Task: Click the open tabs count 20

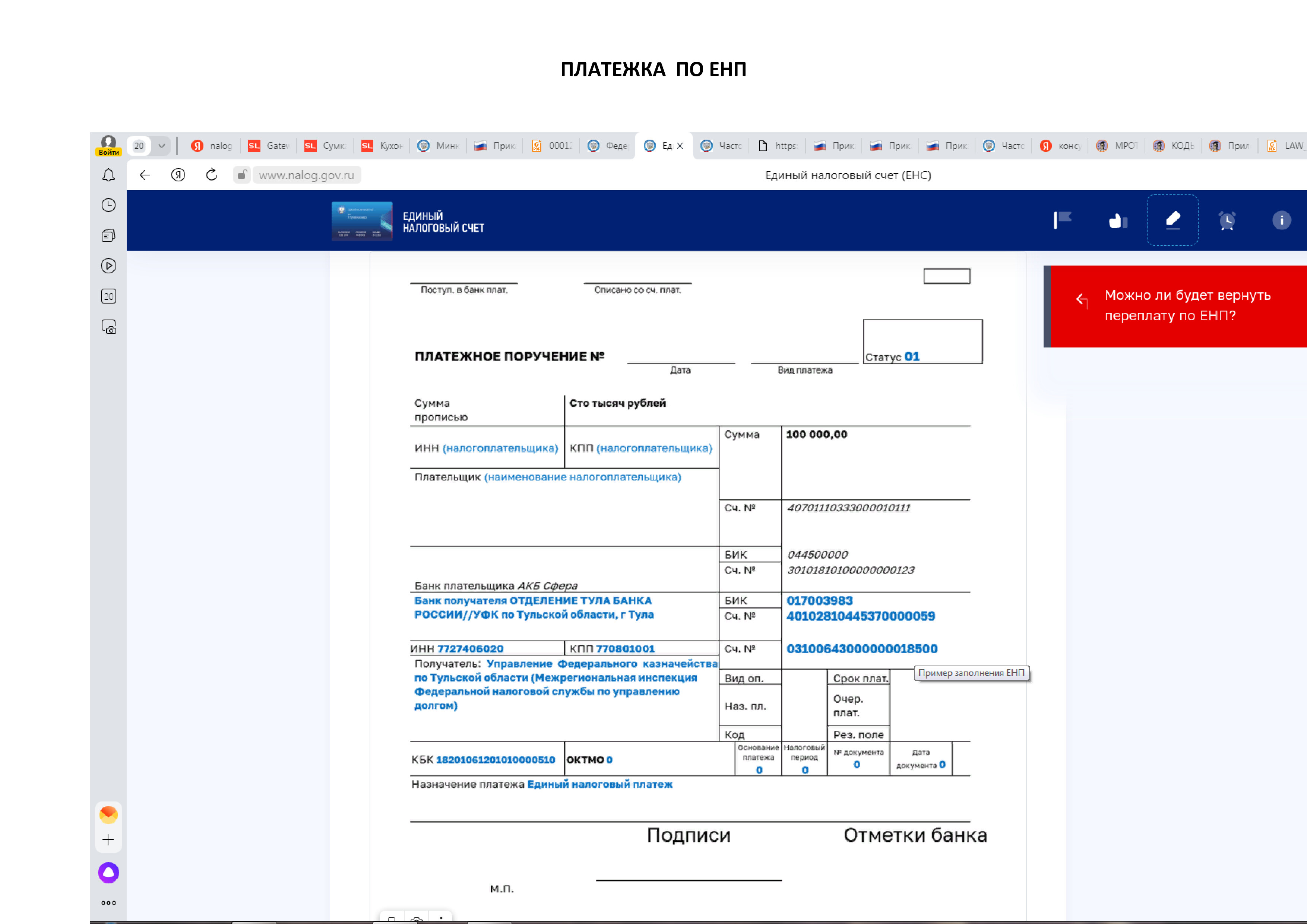Action: (139, 146)
